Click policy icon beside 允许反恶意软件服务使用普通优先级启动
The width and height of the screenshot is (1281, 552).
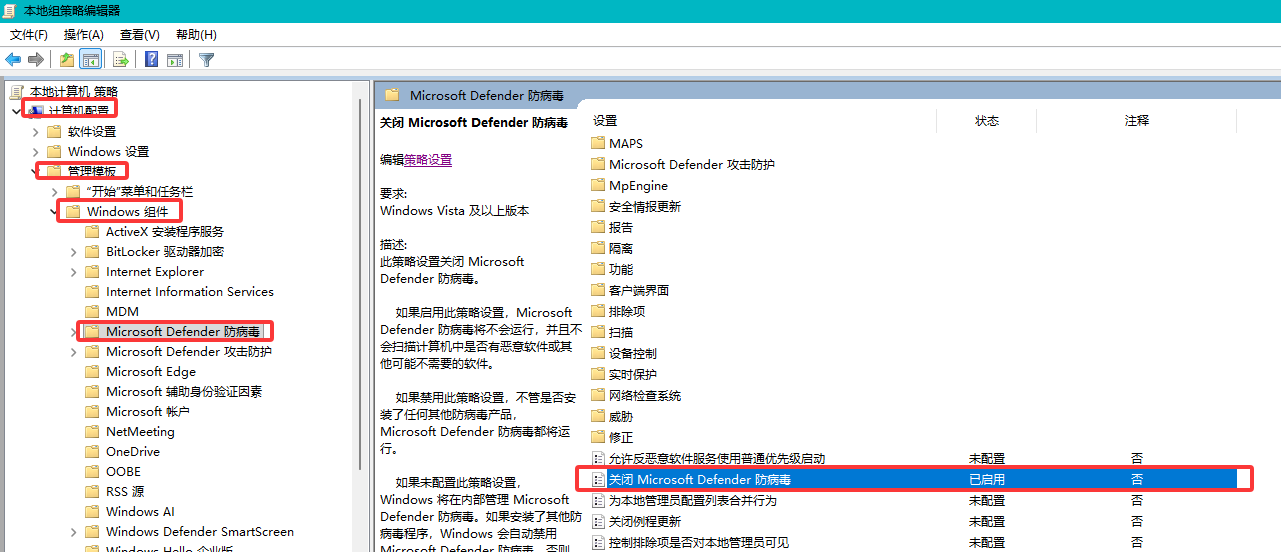click(x=598, y=458)
